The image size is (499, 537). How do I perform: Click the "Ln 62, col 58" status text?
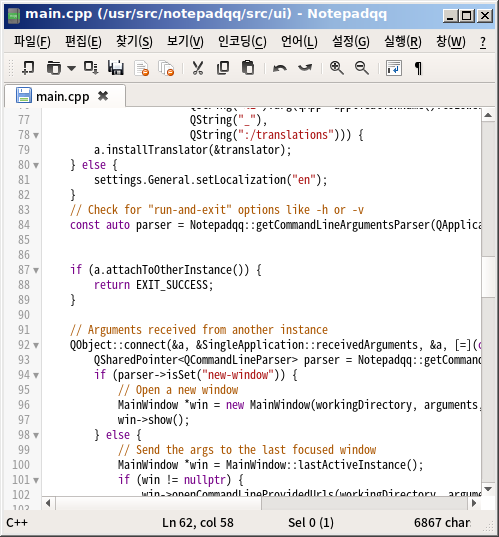point(198,523)
